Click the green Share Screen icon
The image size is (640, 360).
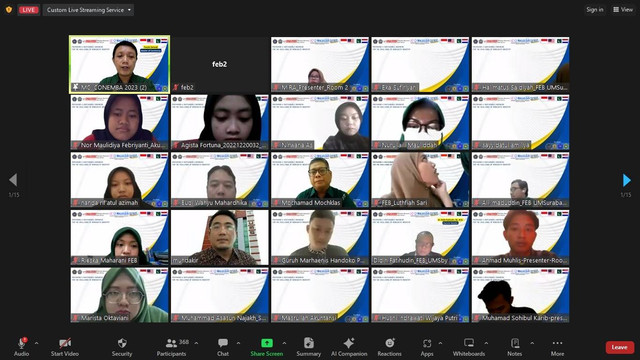coord(267,343)
